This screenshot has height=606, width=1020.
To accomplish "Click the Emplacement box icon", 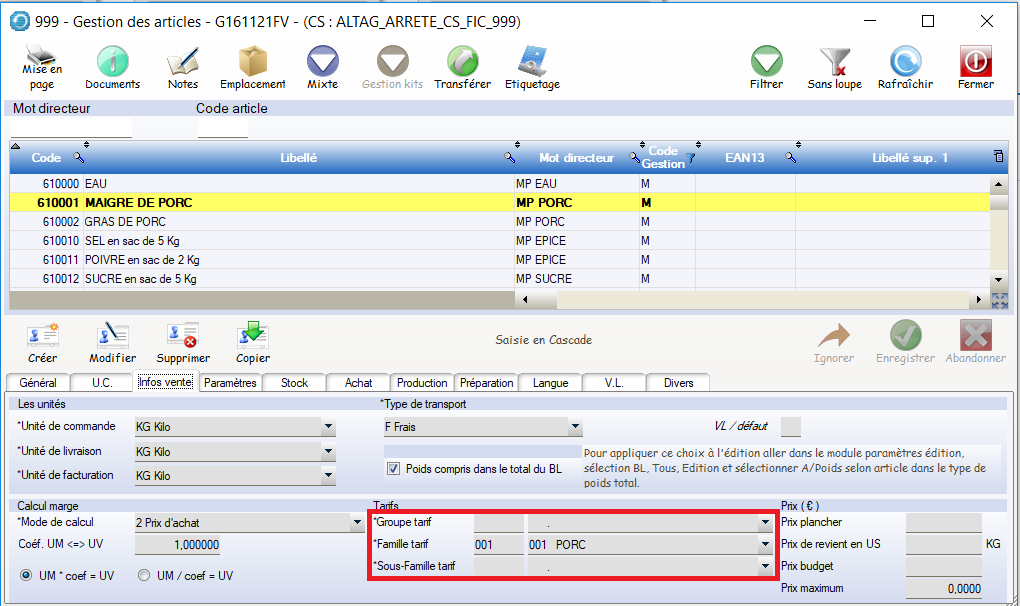I will click(252, 62).
